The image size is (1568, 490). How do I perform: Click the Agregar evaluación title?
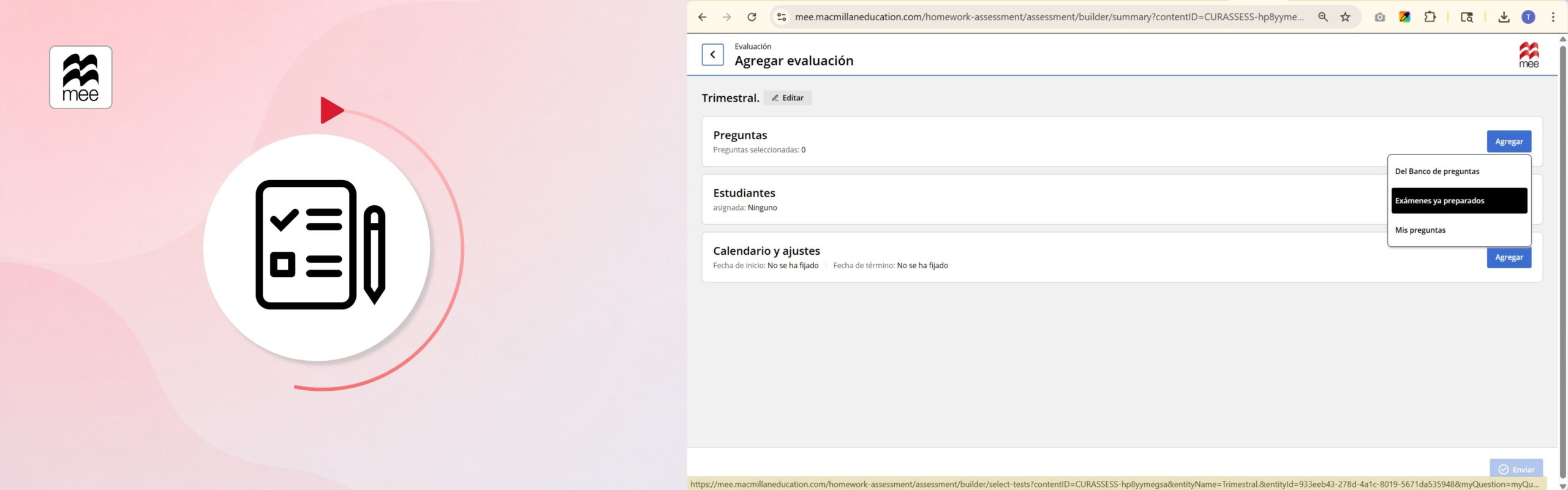(794, 61)
